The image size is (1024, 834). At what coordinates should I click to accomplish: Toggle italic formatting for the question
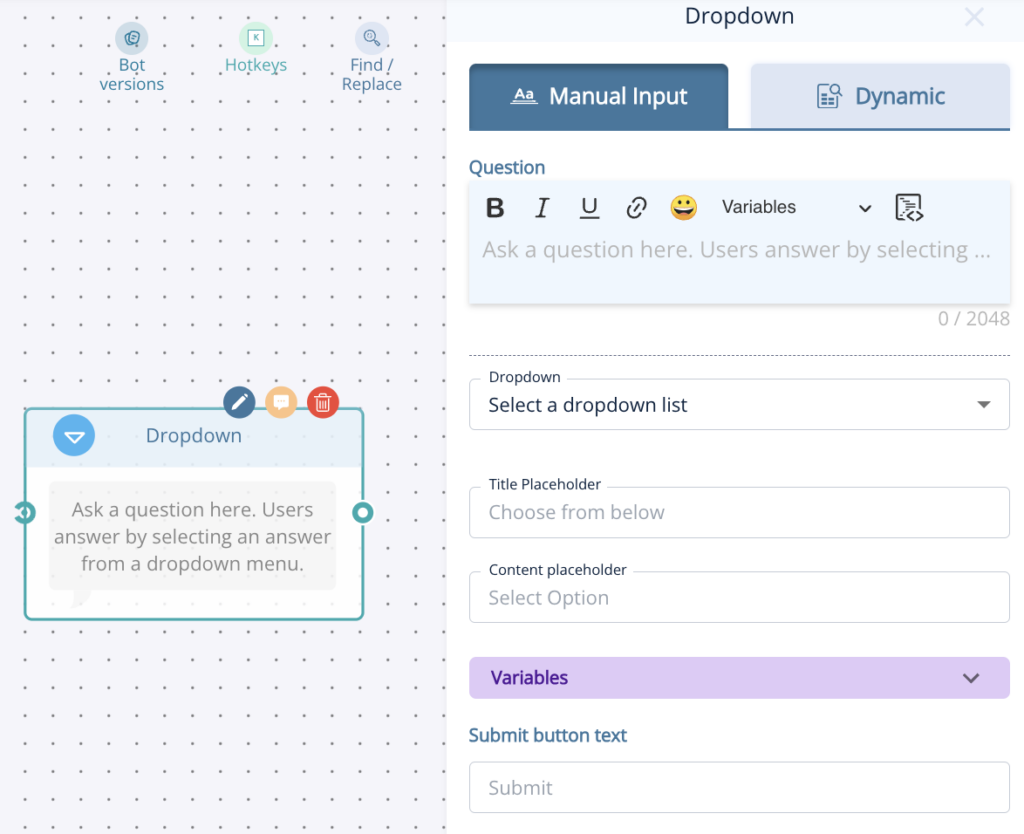point(542,207)
